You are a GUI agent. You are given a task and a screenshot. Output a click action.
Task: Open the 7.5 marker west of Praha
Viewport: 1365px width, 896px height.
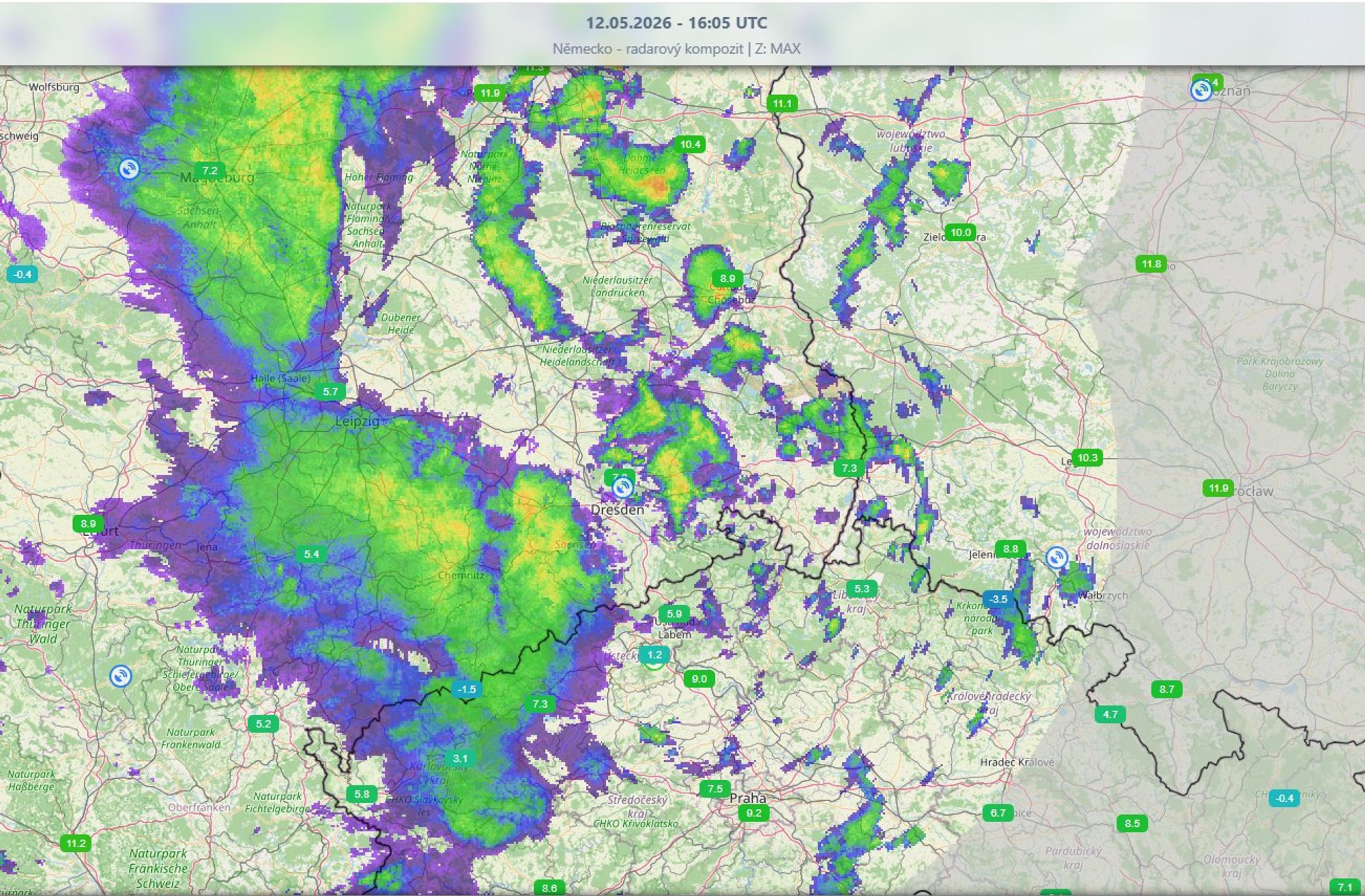[x=715, y=789]
